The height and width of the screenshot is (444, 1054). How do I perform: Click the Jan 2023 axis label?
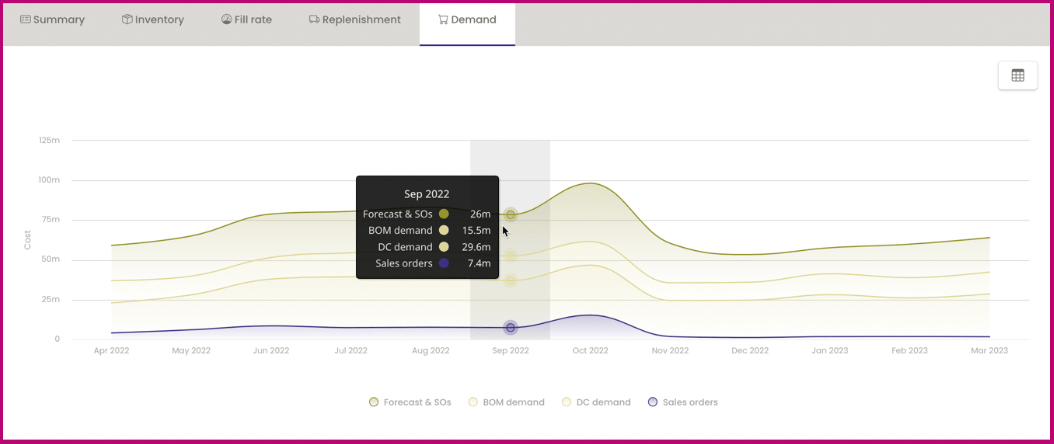pyautogui.click(x=830, y=351)
